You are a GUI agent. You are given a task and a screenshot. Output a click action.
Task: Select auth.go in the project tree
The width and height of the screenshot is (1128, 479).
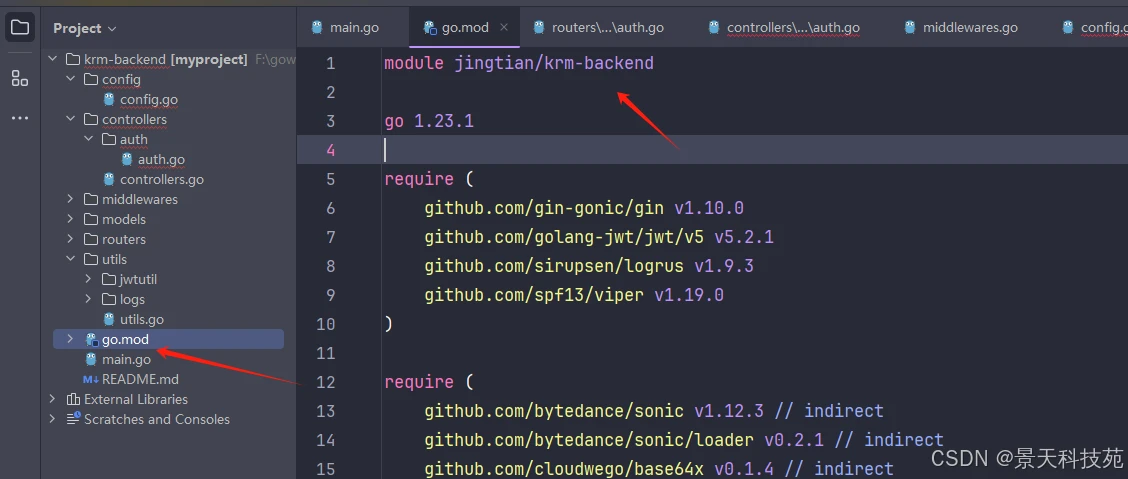click(x=161, y=160)
